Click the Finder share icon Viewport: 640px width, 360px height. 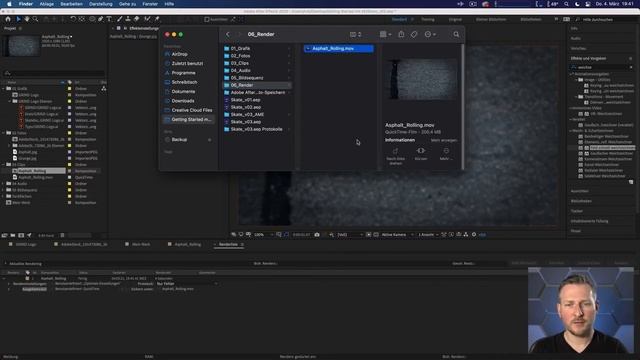click(401, 34)
